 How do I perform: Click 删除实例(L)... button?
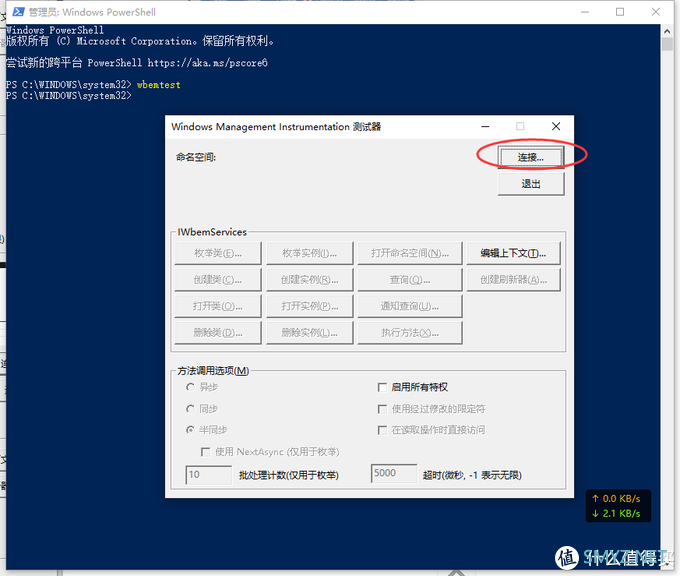[x=310, y=333]
